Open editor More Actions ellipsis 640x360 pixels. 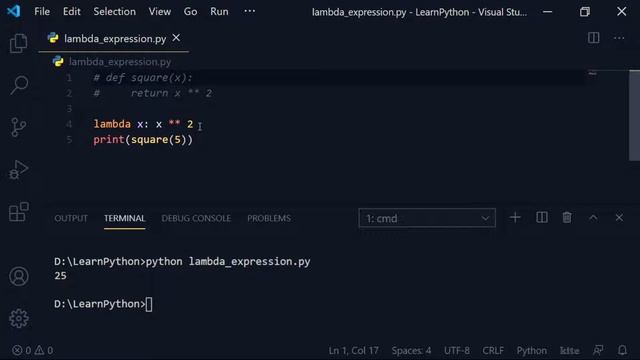(619, 38)
